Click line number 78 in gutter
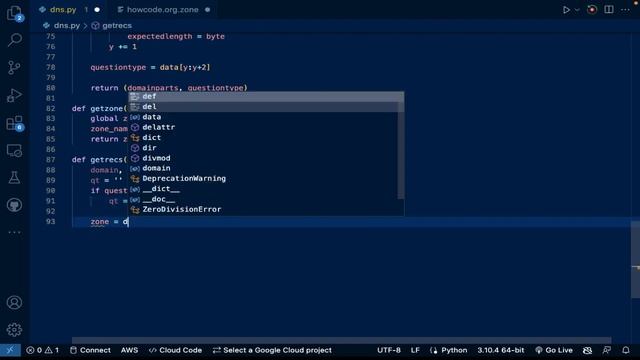This screenshot has height=360, width=640. pyautogui.click(x=50, y=67)
